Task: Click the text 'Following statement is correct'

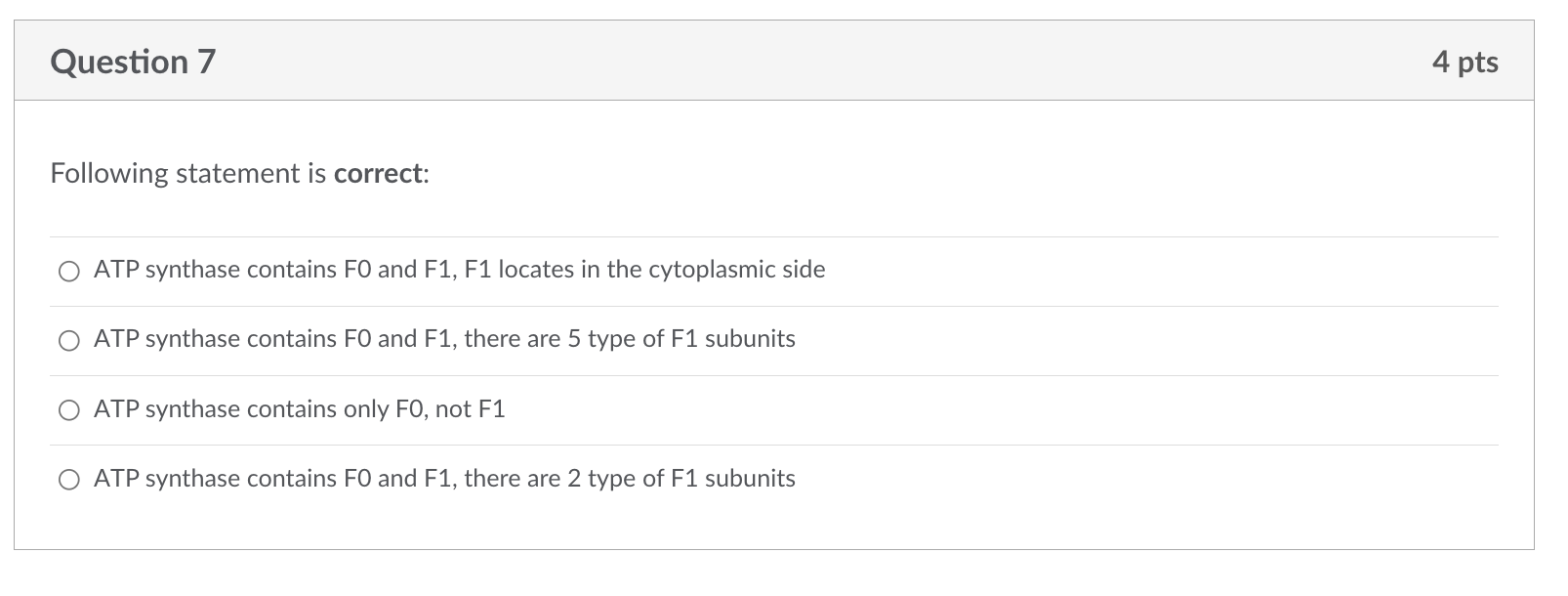Action: pos(239,173)
